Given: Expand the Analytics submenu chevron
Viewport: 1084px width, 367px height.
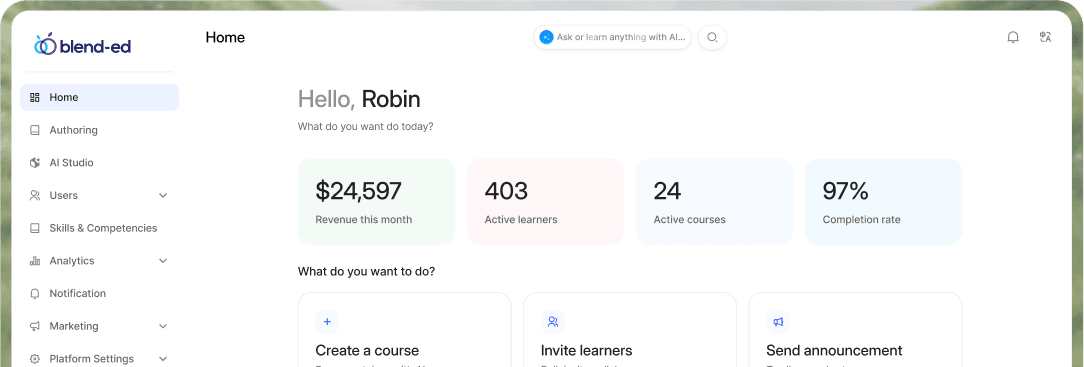Looking at the screenshot, I should click(x=163, y=261).
